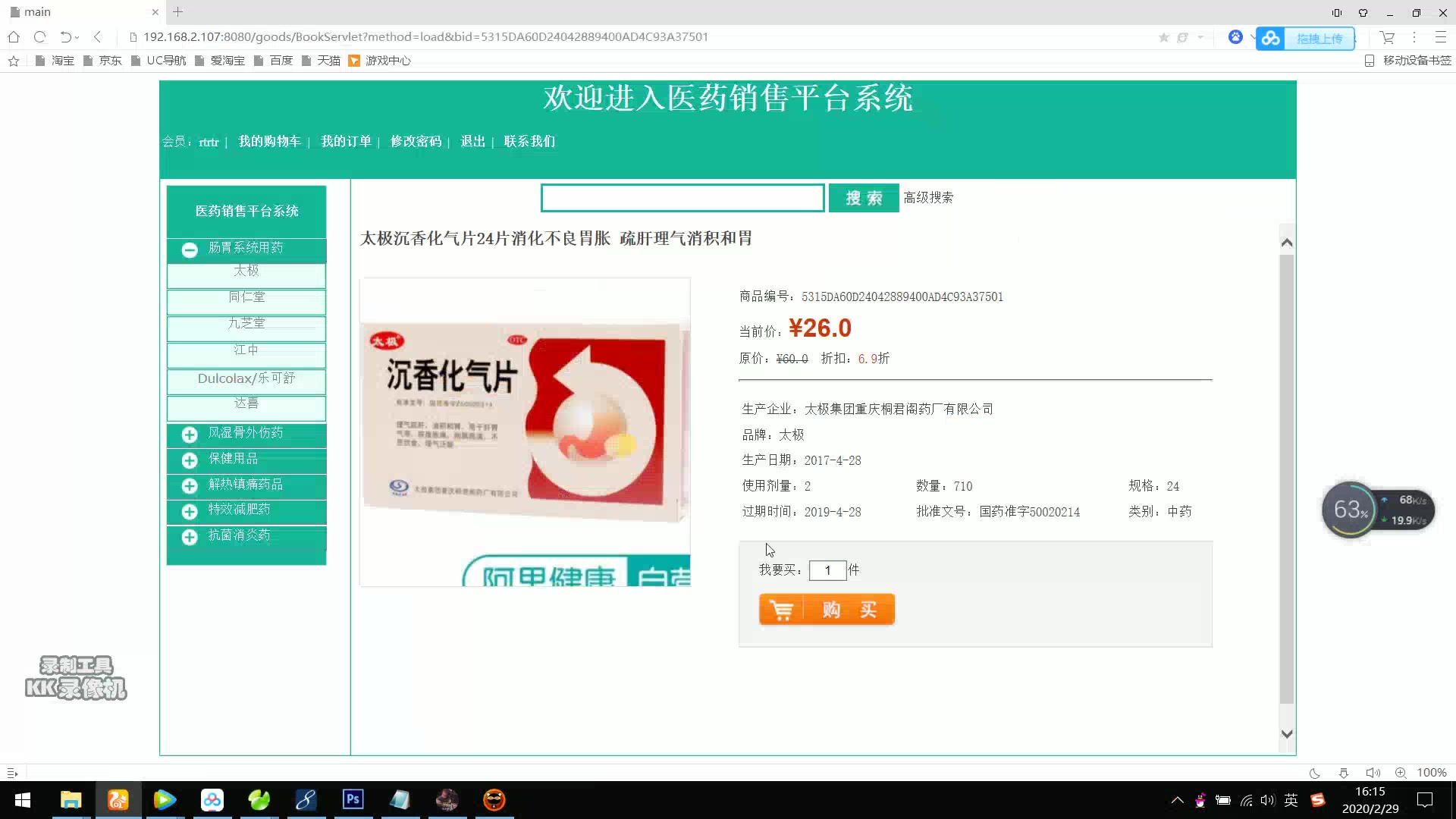
Task: Click the network speed floating widget
Action: pos(1378,510)
